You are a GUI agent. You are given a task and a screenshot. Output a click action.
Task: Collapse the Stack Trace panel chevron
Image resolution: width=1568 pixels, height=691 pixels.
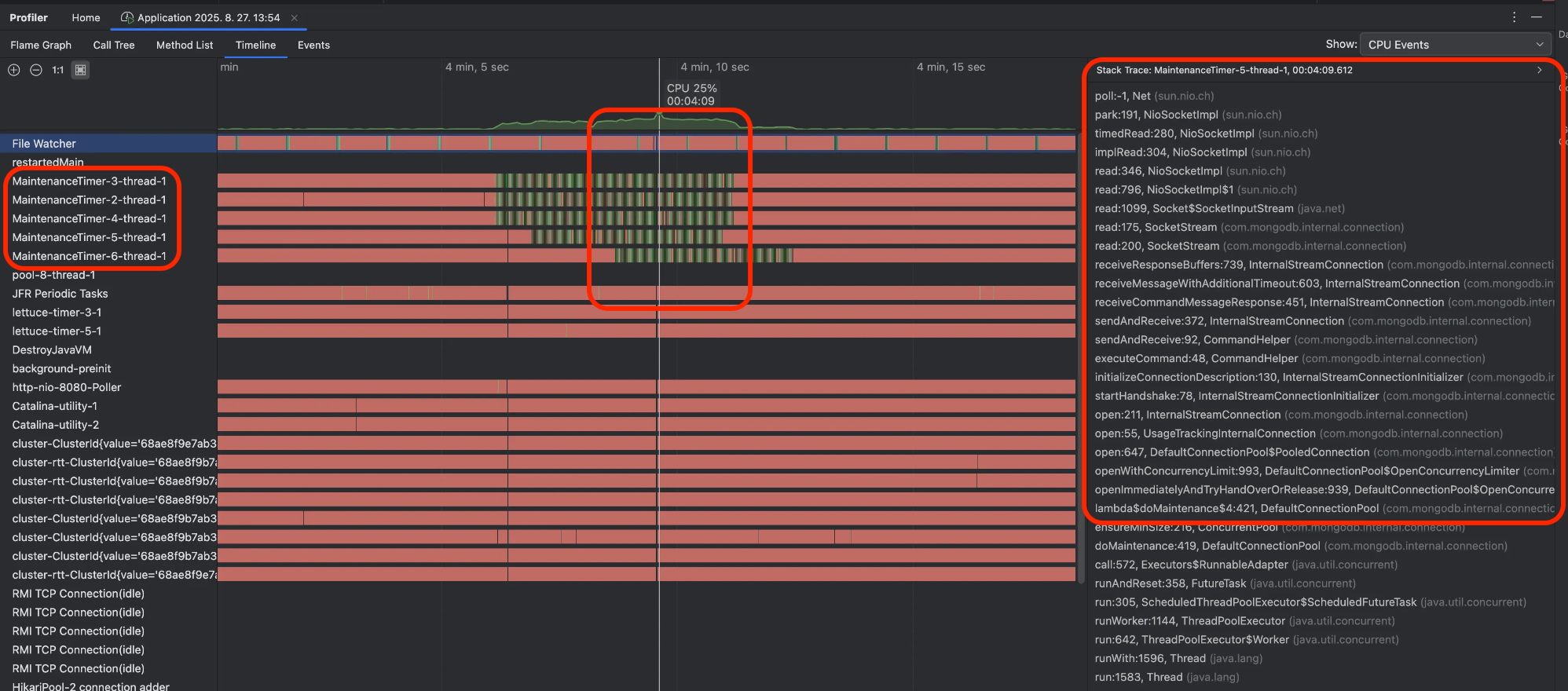click(x=1539, y=70)
